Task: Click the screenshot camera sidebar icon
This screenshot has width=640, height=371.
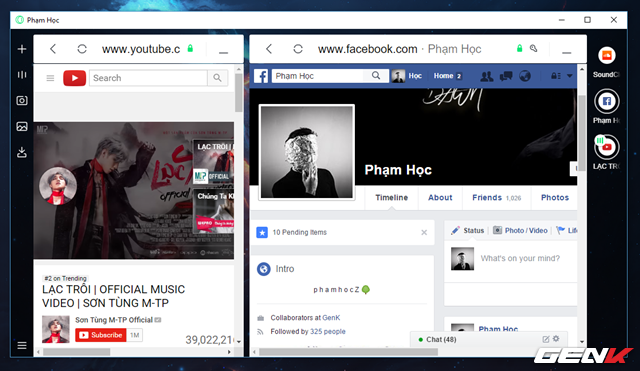Action: tap(22, 100)
